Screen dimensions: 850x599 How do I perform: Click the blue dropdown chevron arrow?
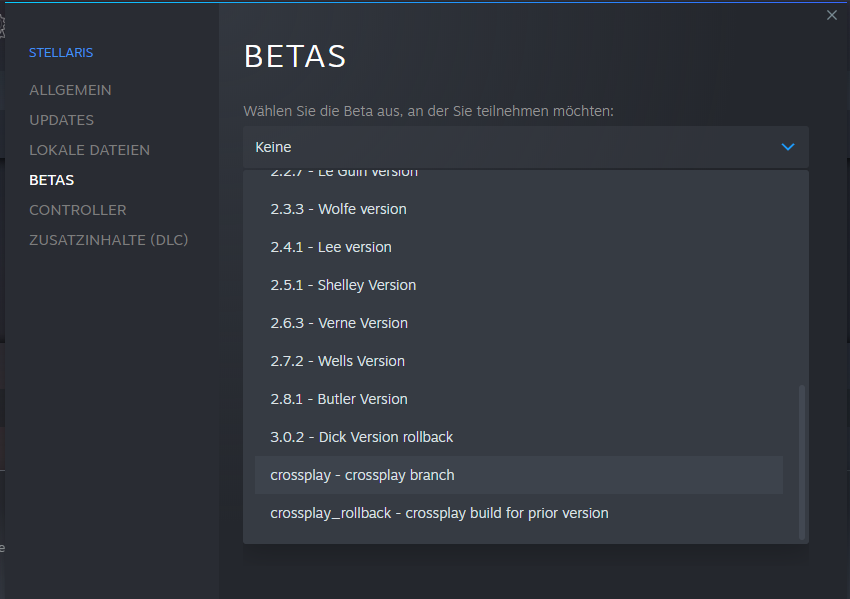click(788, 147)
